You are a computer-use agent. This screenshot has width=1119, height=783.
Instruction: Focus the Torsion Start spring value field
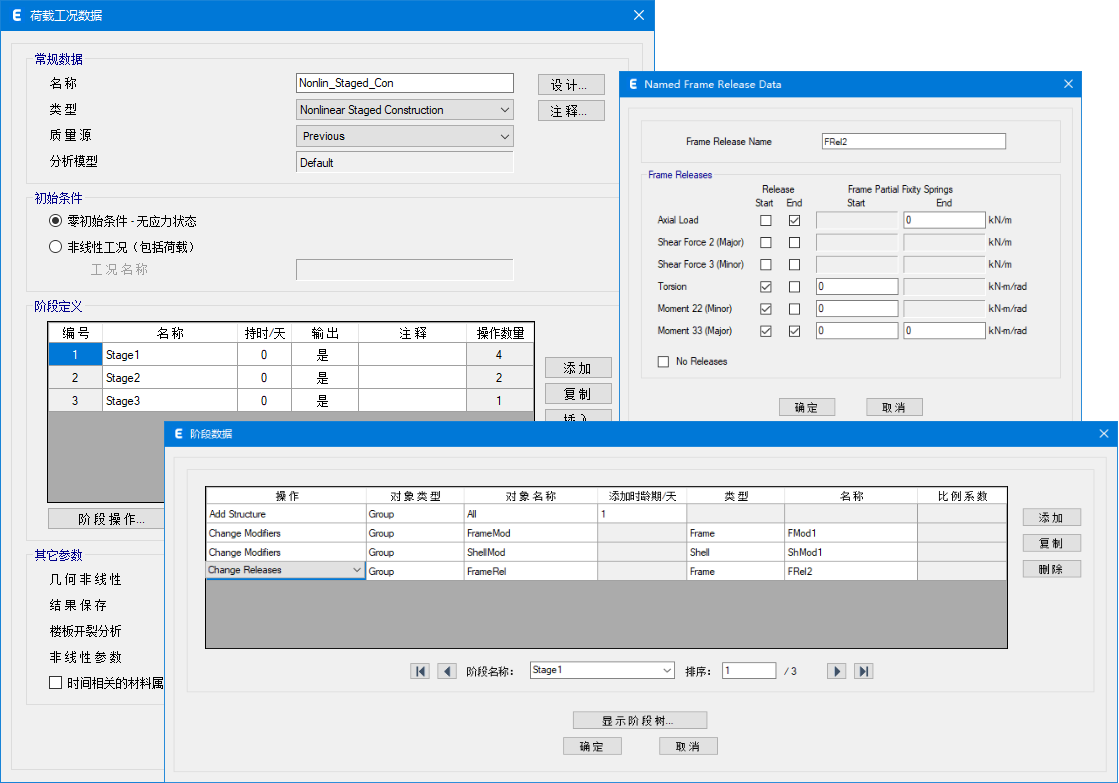click(x=857, y=286)
